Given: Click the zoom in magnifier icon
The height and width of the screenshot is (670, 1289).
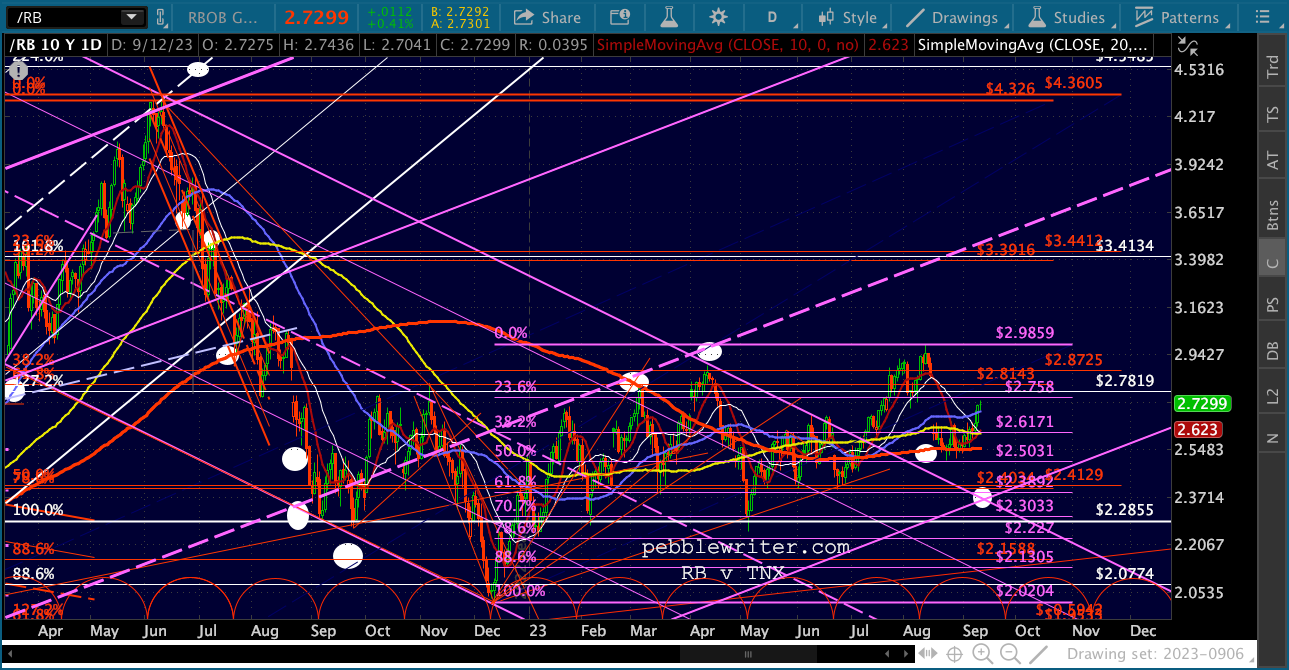Looking at the screenshot, I should click(982, 654).
